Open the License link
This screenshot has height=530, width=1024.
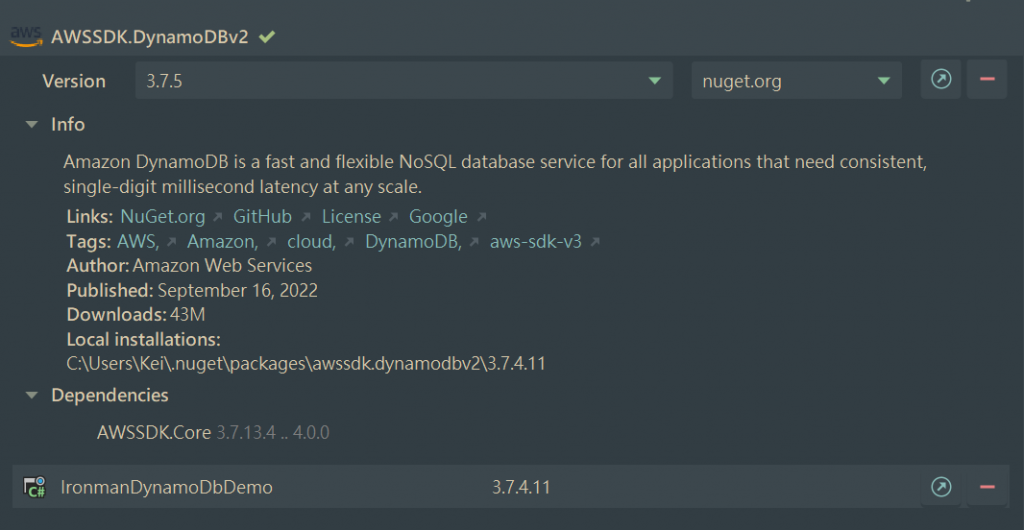(351, 216)
